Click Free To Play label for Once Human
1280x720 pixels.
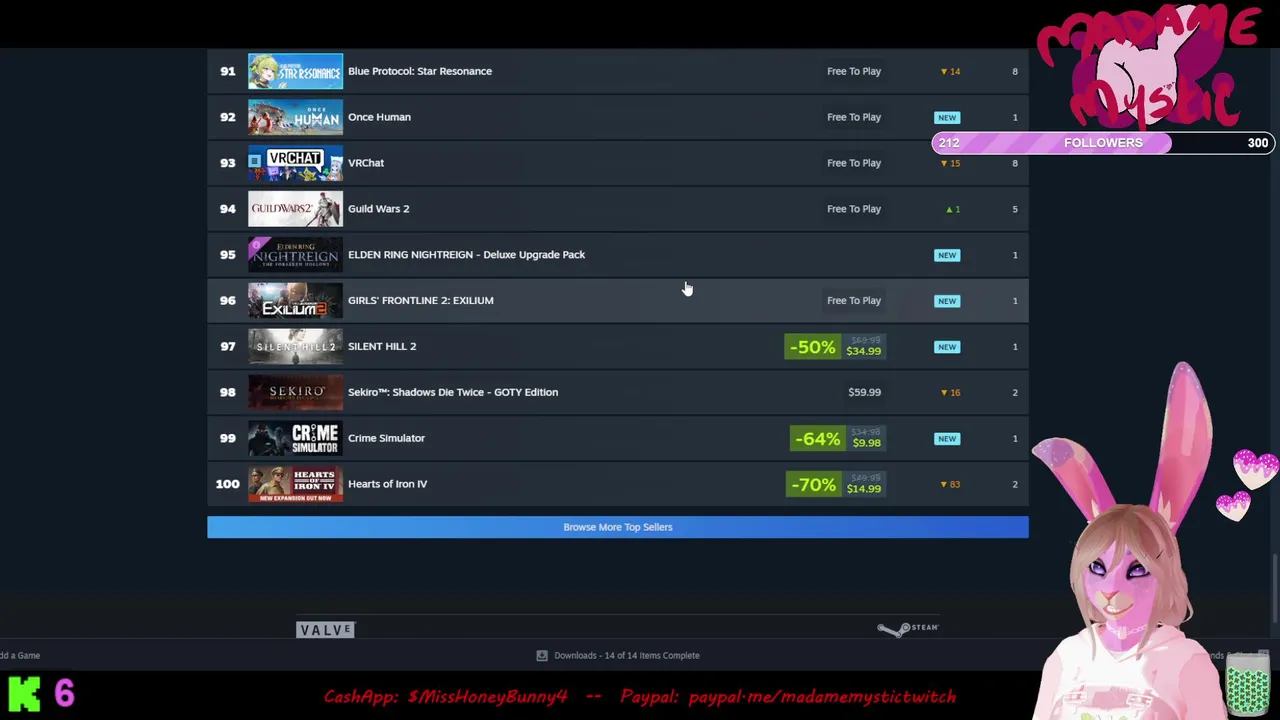pyautogui.click(x=854, y=117)
